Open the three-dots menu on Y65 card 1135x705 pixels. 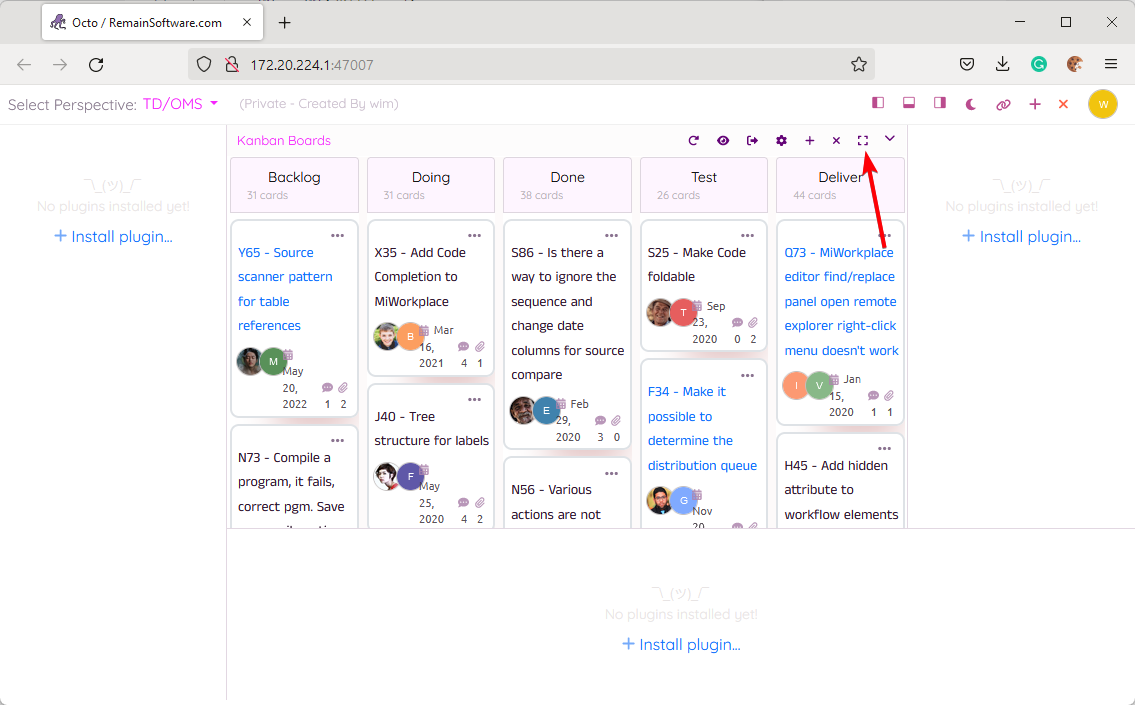point(338,236)
